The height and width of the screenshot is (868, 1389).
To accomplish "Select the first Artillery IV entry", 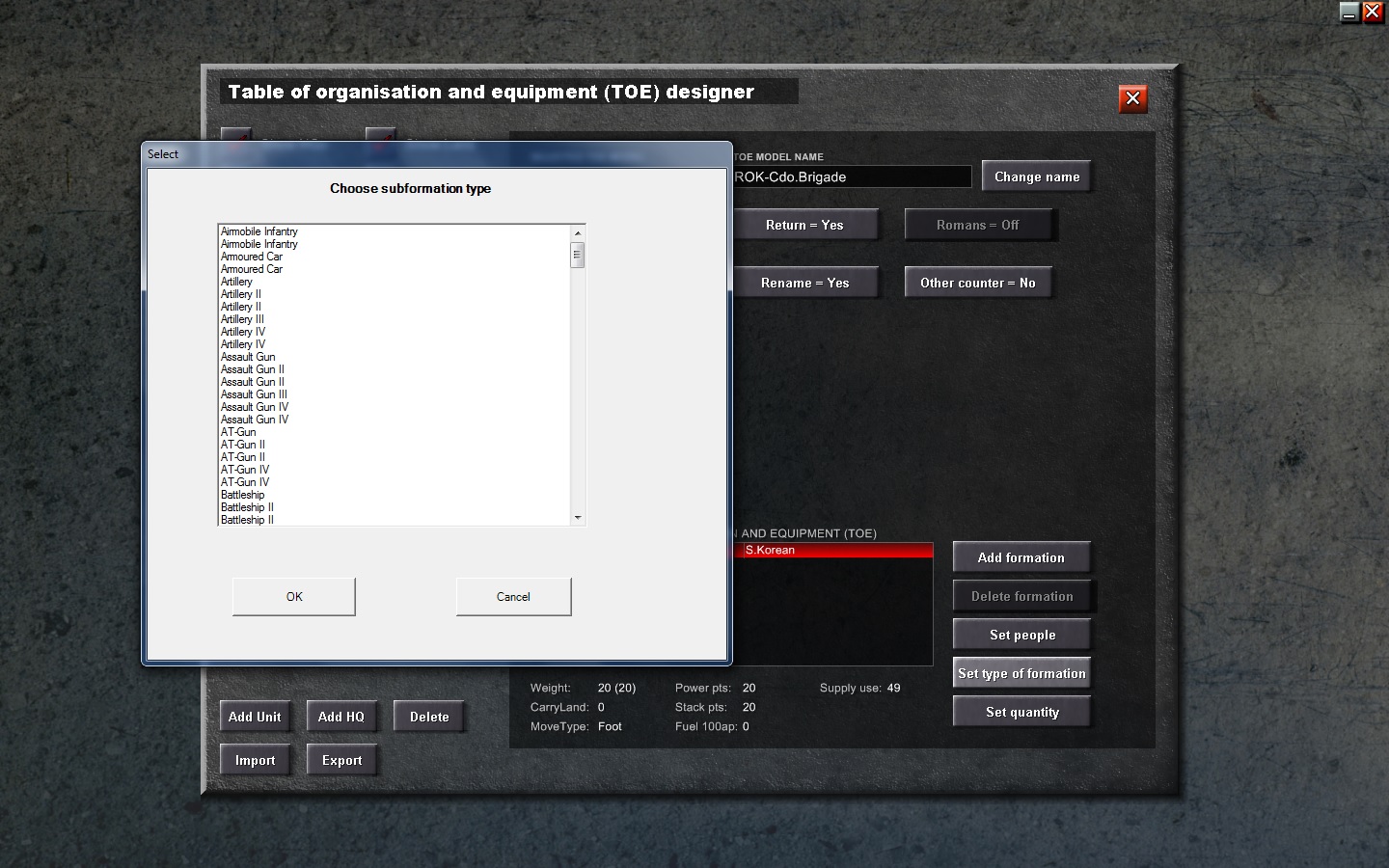I will (243, 332).
